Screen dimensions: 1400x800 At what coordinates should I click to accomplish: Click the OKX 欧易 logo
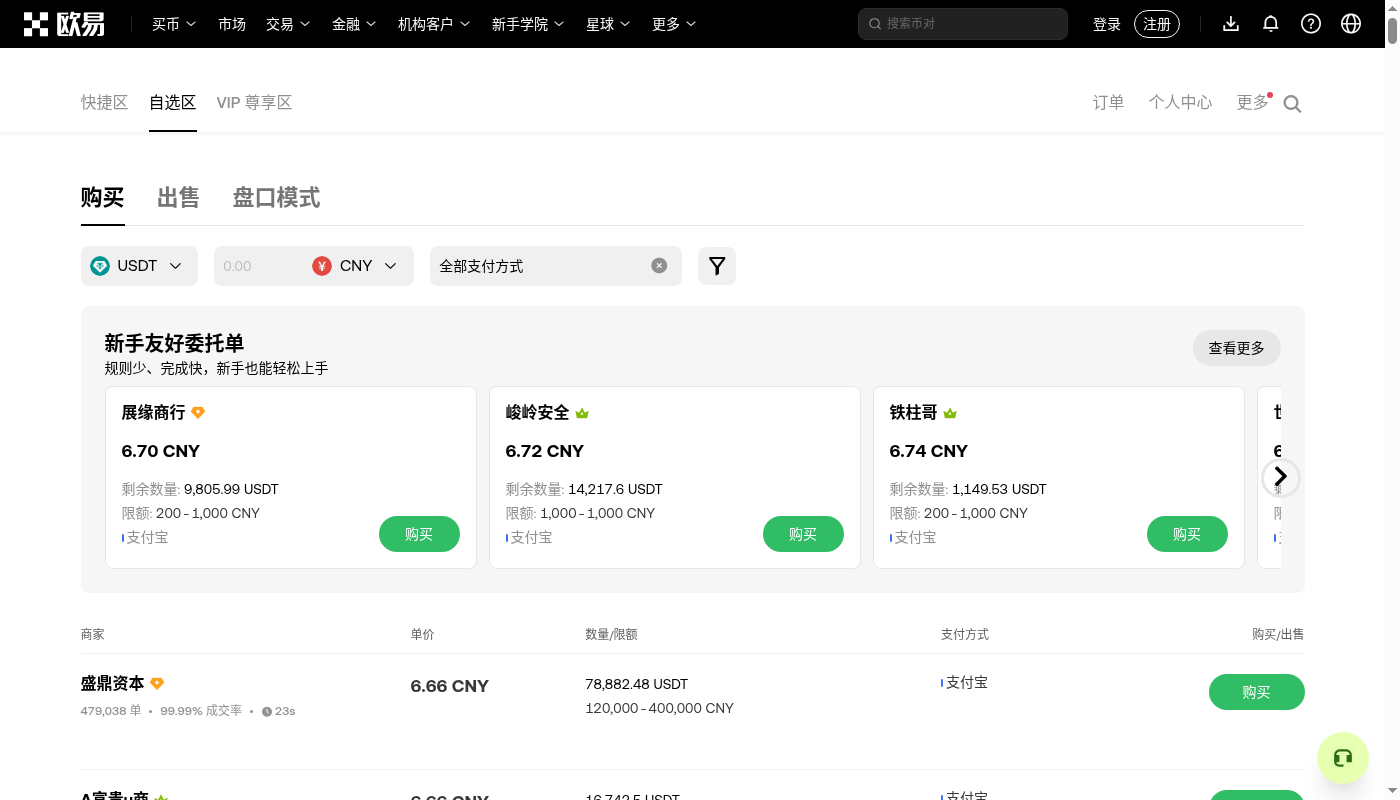[x=64, y=24]
